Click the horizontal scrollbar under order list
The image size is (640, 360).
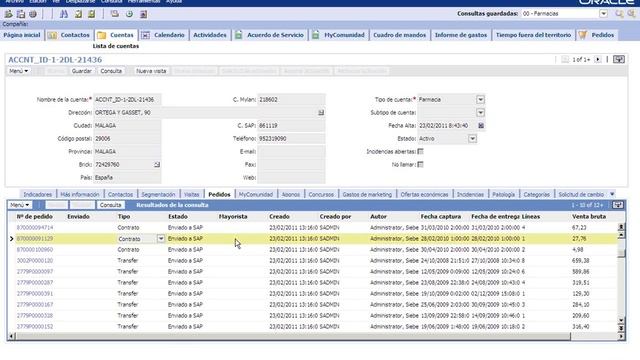pyautogui.click(x=292, y=336)
